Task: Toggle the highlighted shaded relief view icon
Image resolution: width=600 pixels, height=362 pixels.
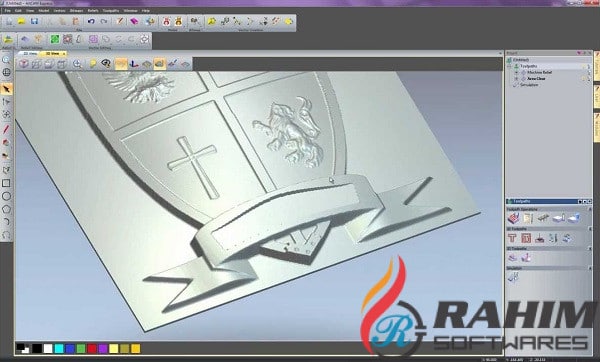Action: point(160,64)
